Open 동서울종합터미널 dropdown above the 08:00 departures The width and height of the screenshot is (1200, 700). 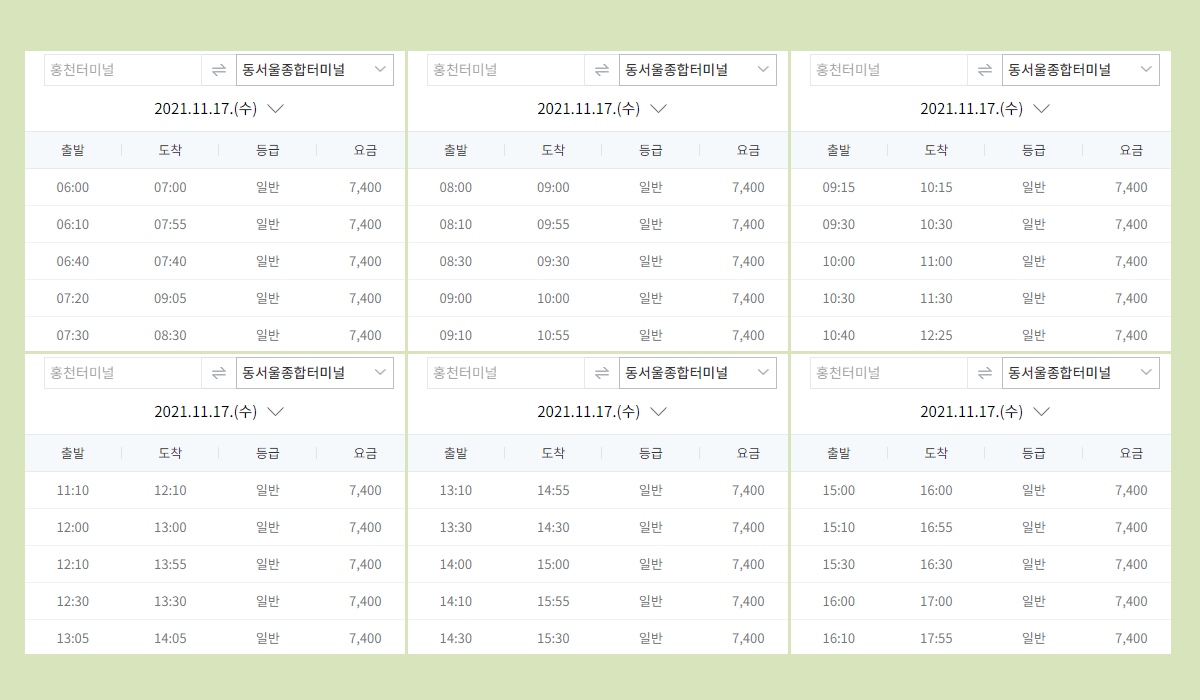click(x=698, y=70)
